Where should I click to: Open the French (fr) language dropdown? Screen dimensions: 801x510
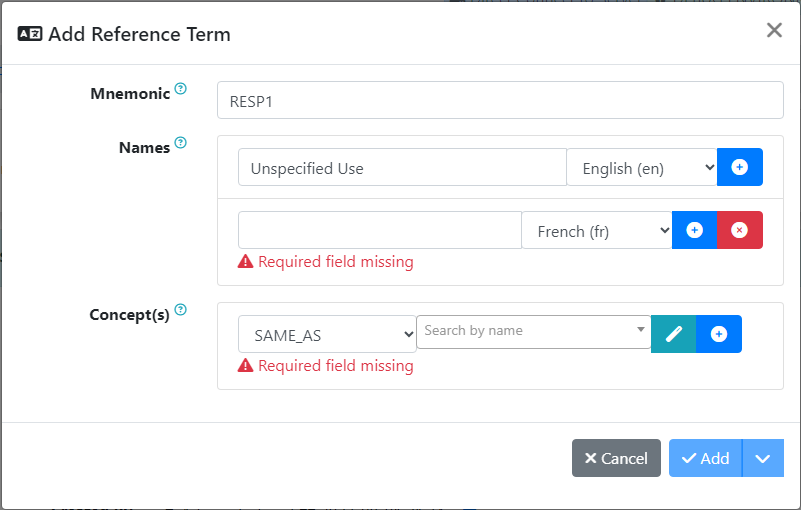coord(597,231)
